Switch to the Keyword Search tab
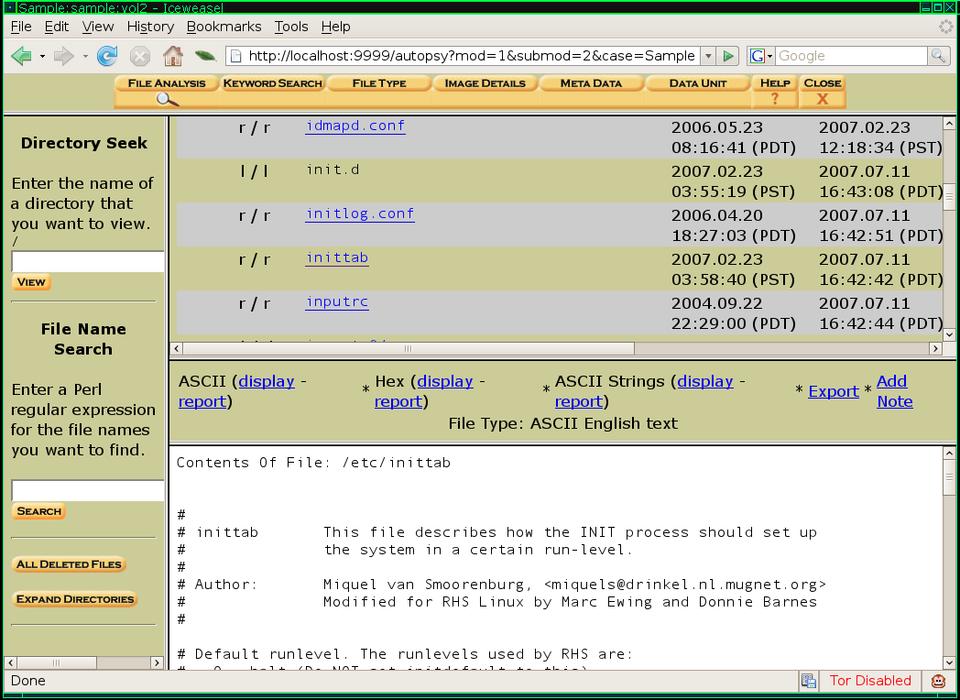Image resolution: width=960 pixels, height=700 pixels. (x=272, y=84)
